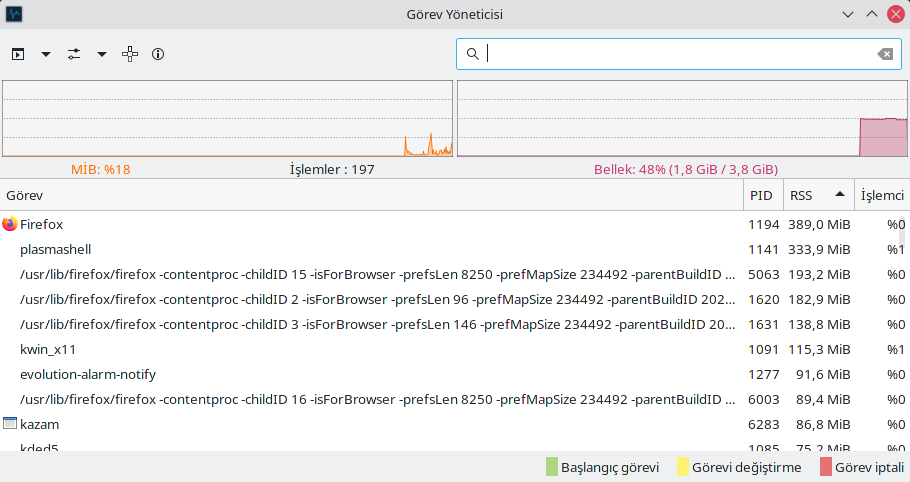Focus the process search field

679,54
